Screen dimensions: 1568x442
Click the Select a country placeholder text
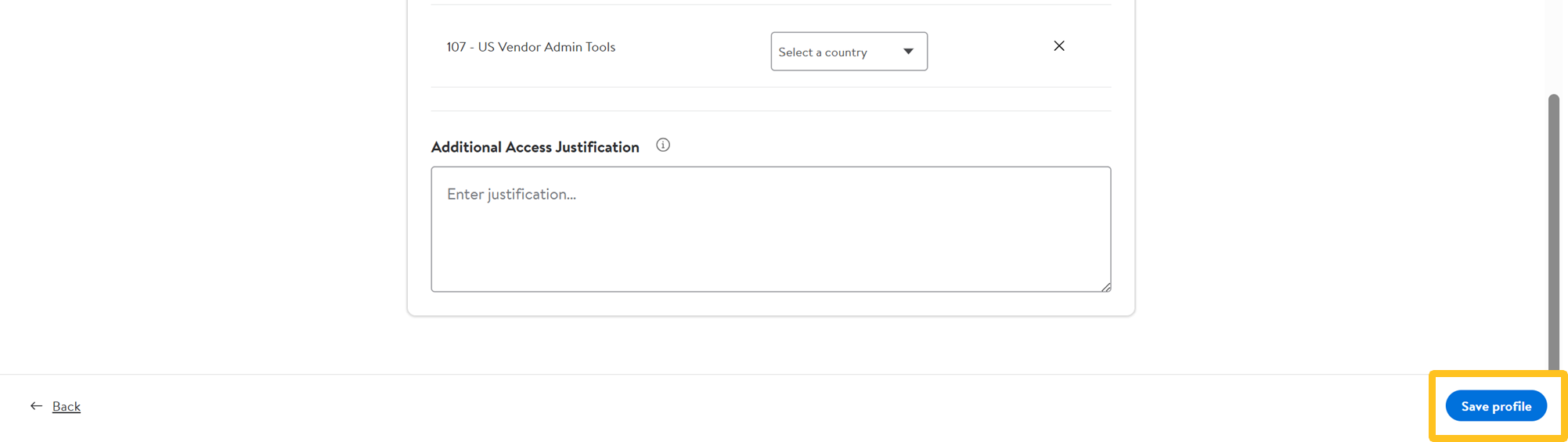(822, 52)
